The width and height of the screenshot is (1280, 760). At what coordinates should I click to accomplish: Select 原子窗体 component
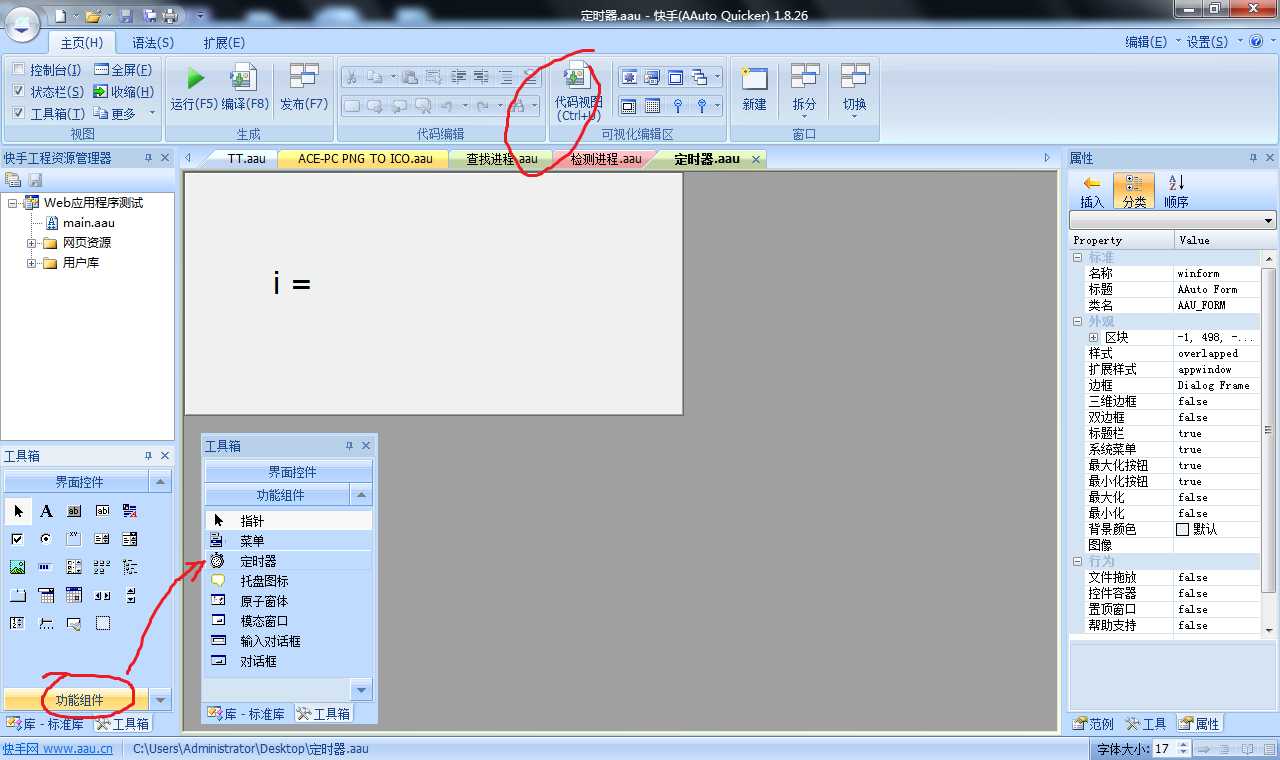click(x=288, y=601)
